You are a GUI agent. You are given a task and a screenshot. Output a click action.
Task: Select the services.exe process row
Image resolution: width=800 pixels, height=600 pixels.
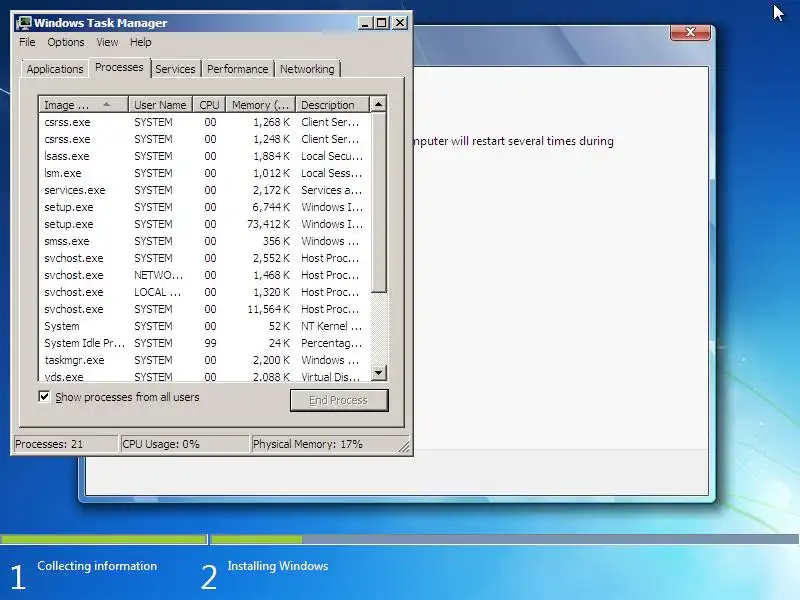coord(204,190)
